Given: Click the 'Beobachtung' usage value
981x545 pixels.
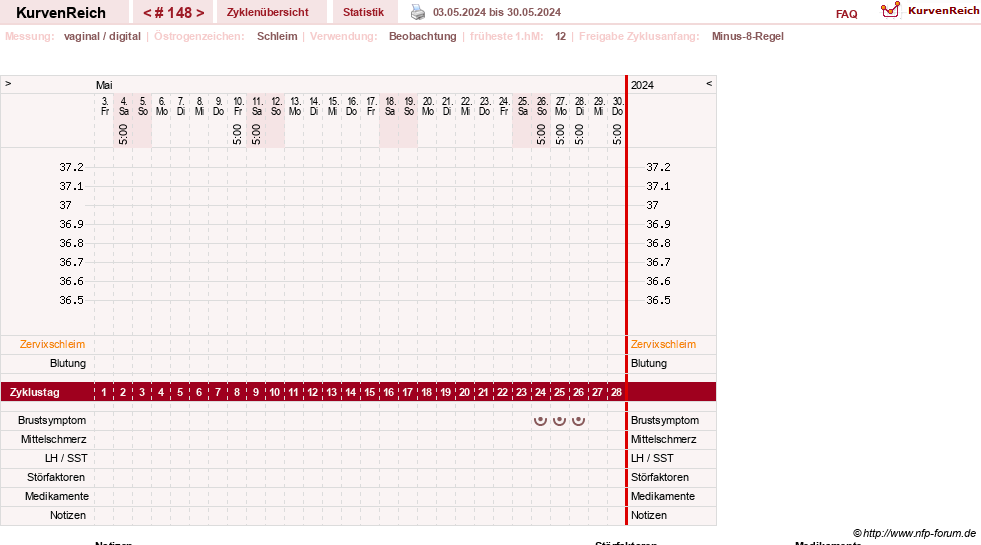Looking at the screenshot, I should (422, 36).
